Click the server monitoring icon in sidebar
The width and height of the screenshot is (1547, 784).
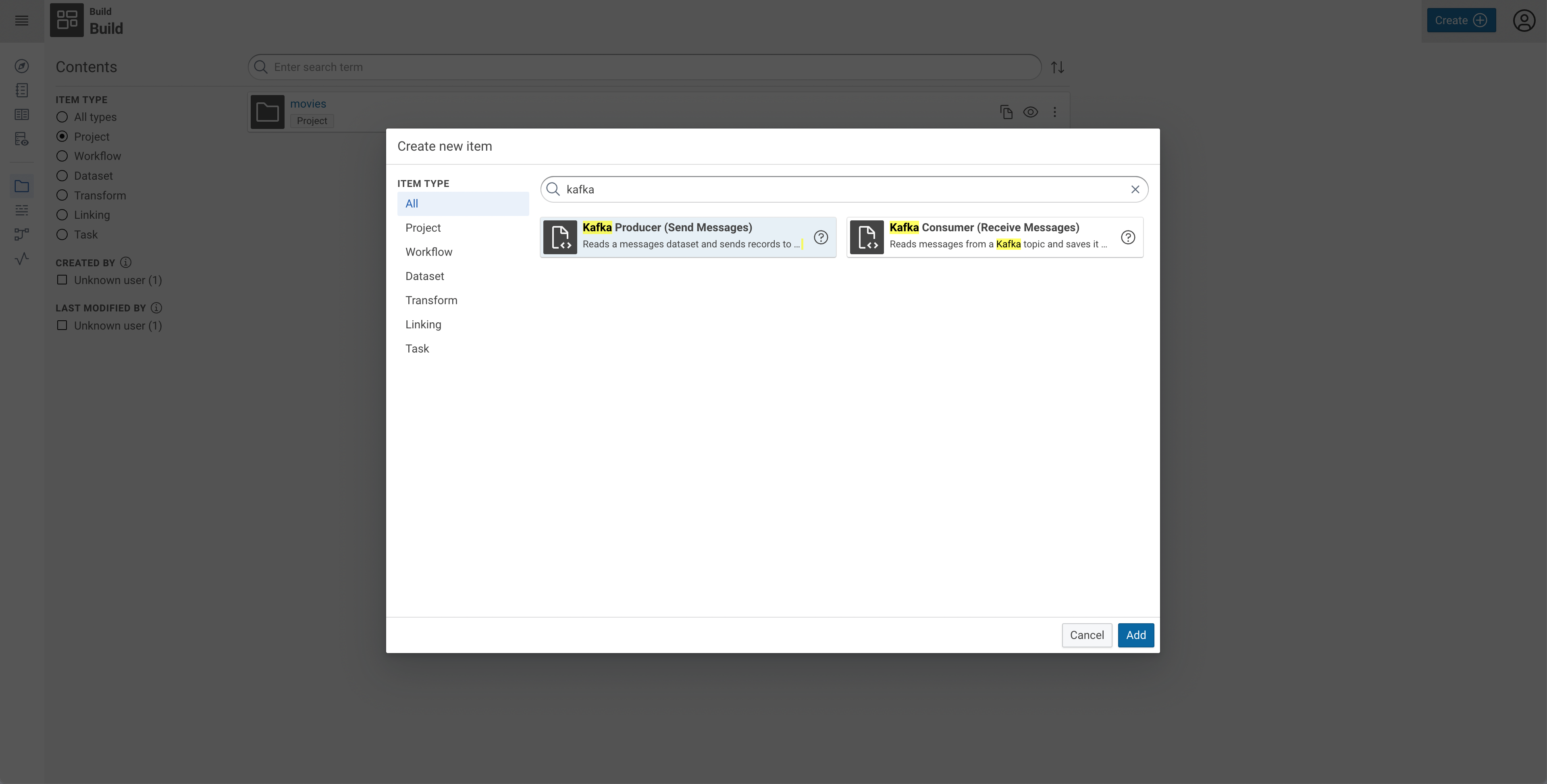coord(22,139)
